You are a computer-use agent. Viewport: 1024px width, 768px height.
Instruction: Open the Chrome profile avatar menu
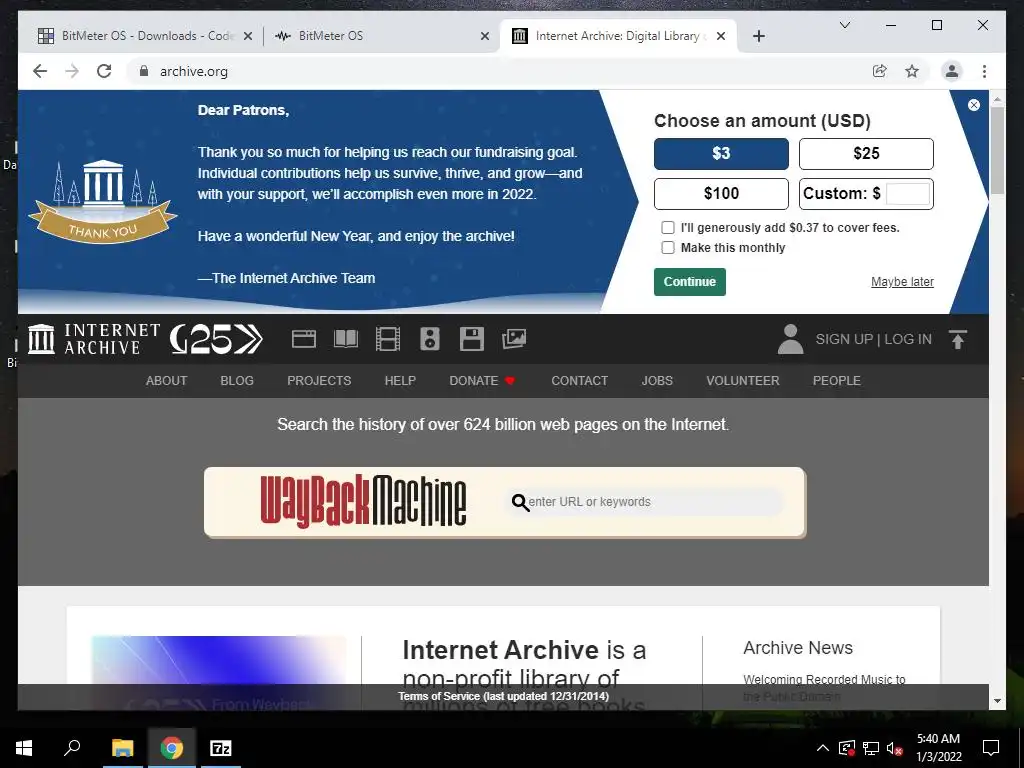(952, 71)
